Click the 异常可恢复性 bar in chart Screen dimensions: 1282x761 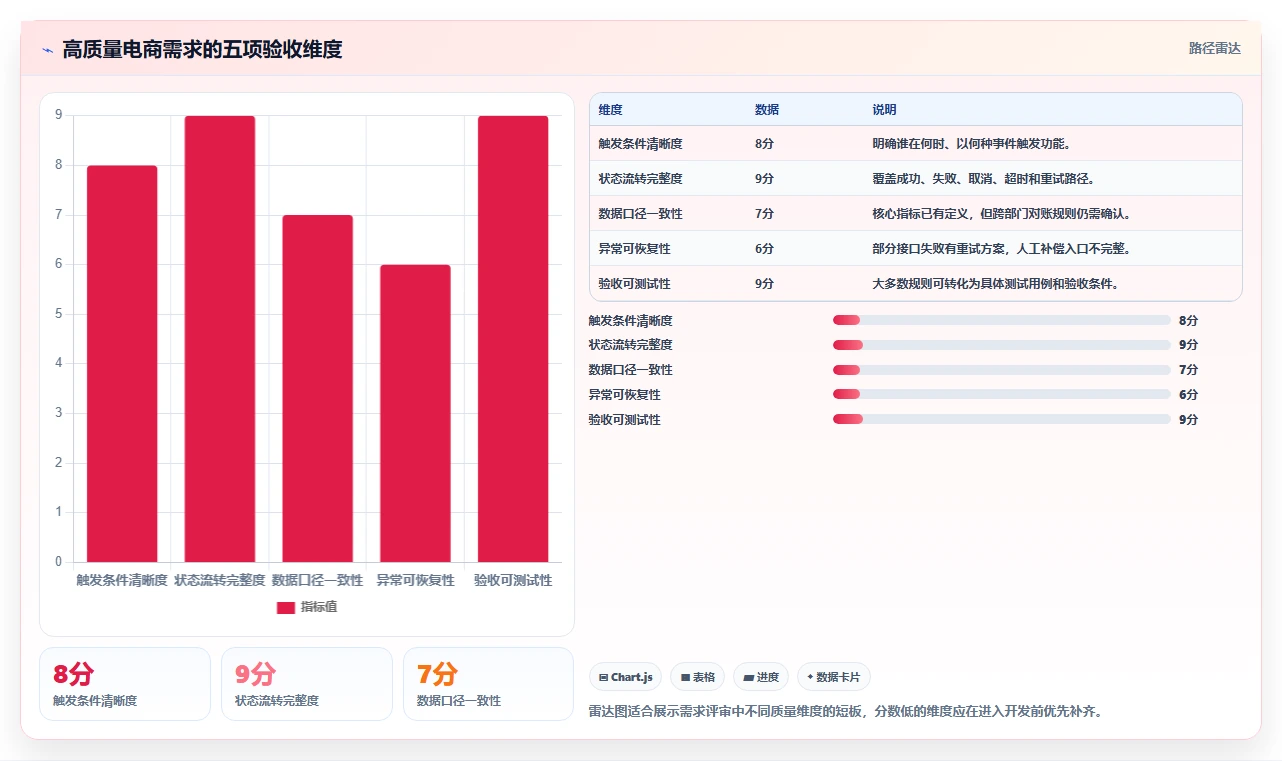pyautogui.click(x=415, y=414)
